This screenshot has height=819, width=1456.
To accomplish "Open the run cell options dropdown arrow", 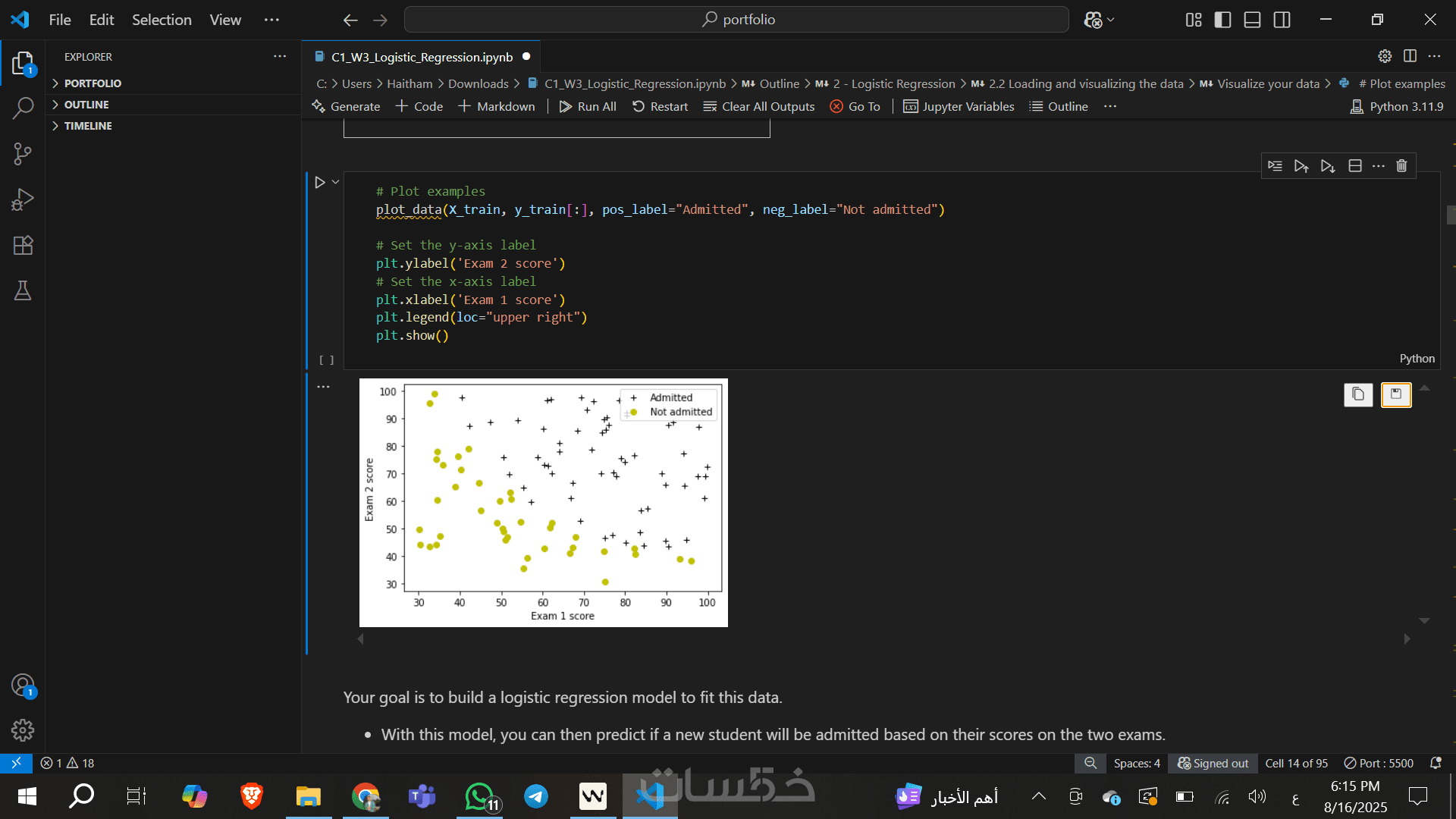I will pos(335,182).
